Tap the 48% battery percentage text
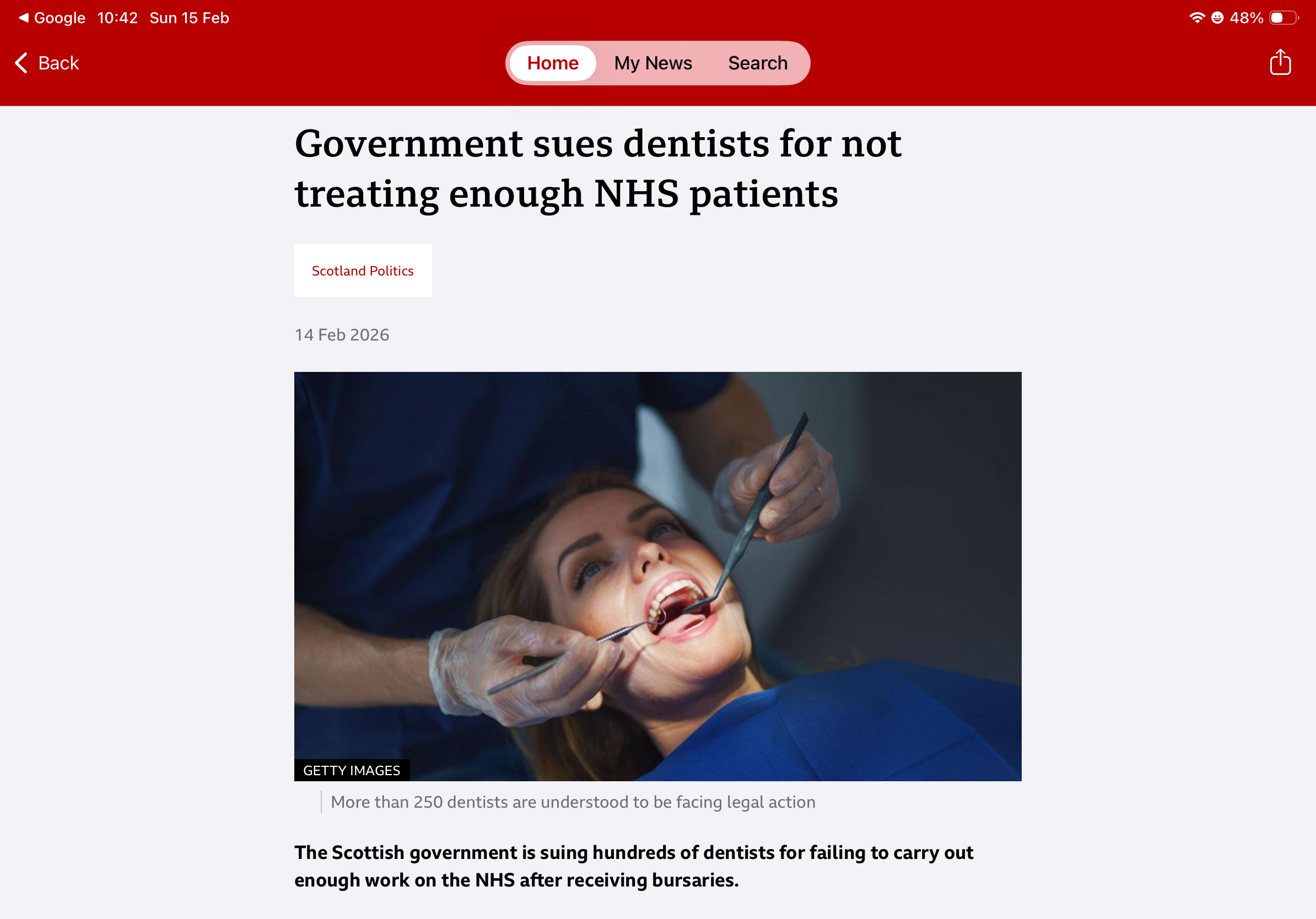Image resolution: width=1316 pixels, height=919 pixels. click(x=1246, y=18)
